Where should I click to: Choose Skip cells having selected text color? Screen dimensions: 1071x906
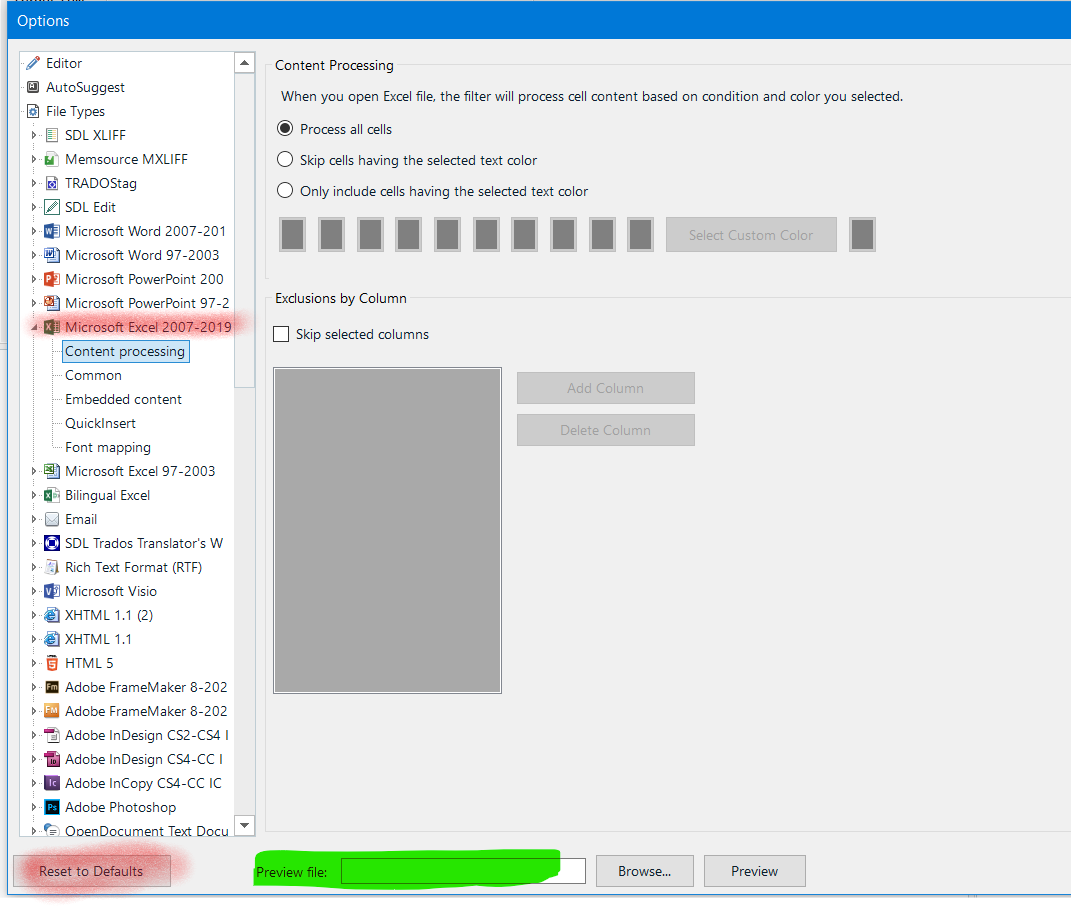285,159
